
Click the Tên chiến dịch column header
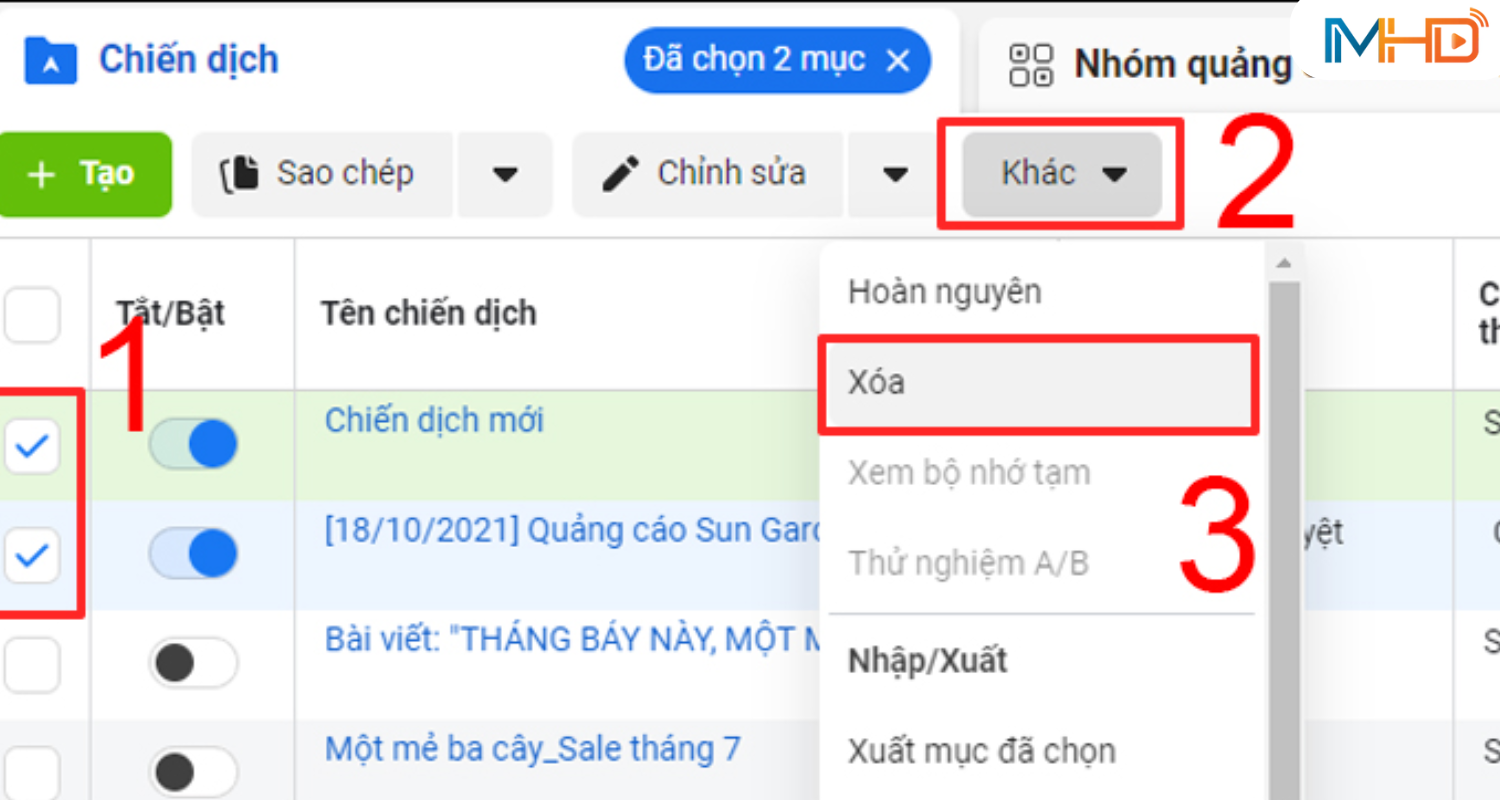(x=428, y=313)
